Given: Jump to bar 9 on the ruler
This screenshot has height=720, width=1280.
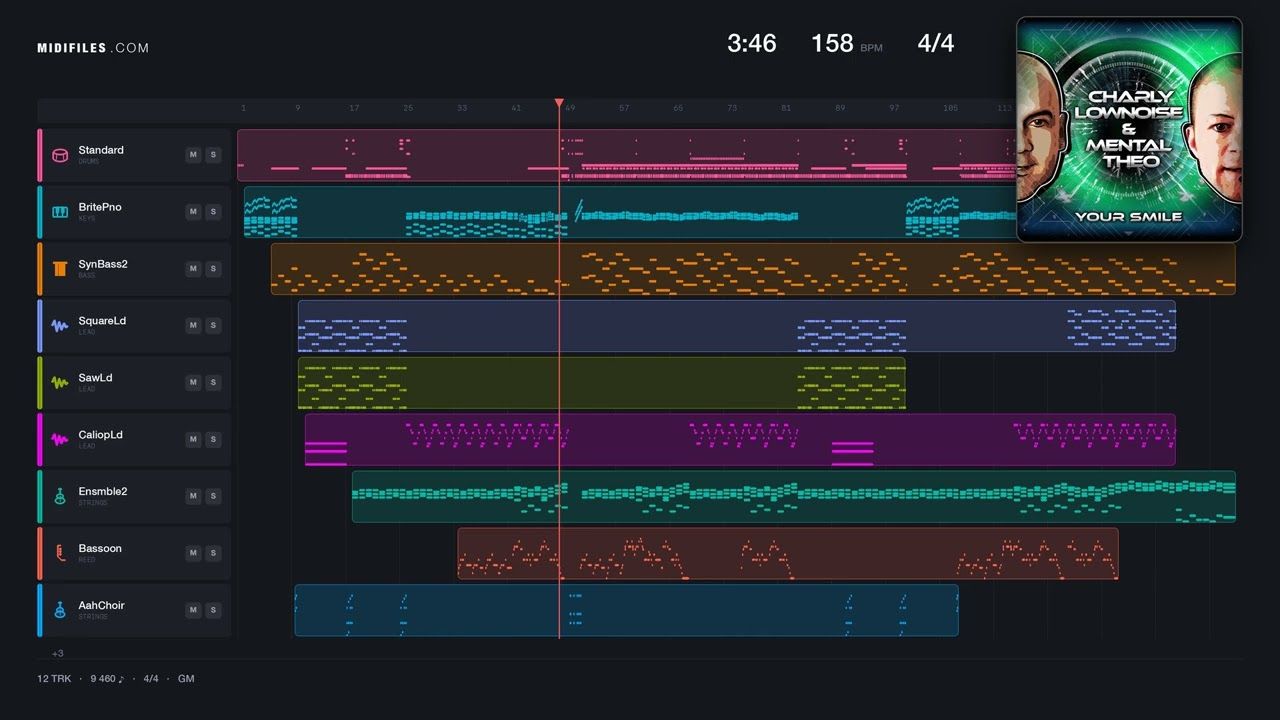Looking at the screenshot, I should tap(297, 108).
